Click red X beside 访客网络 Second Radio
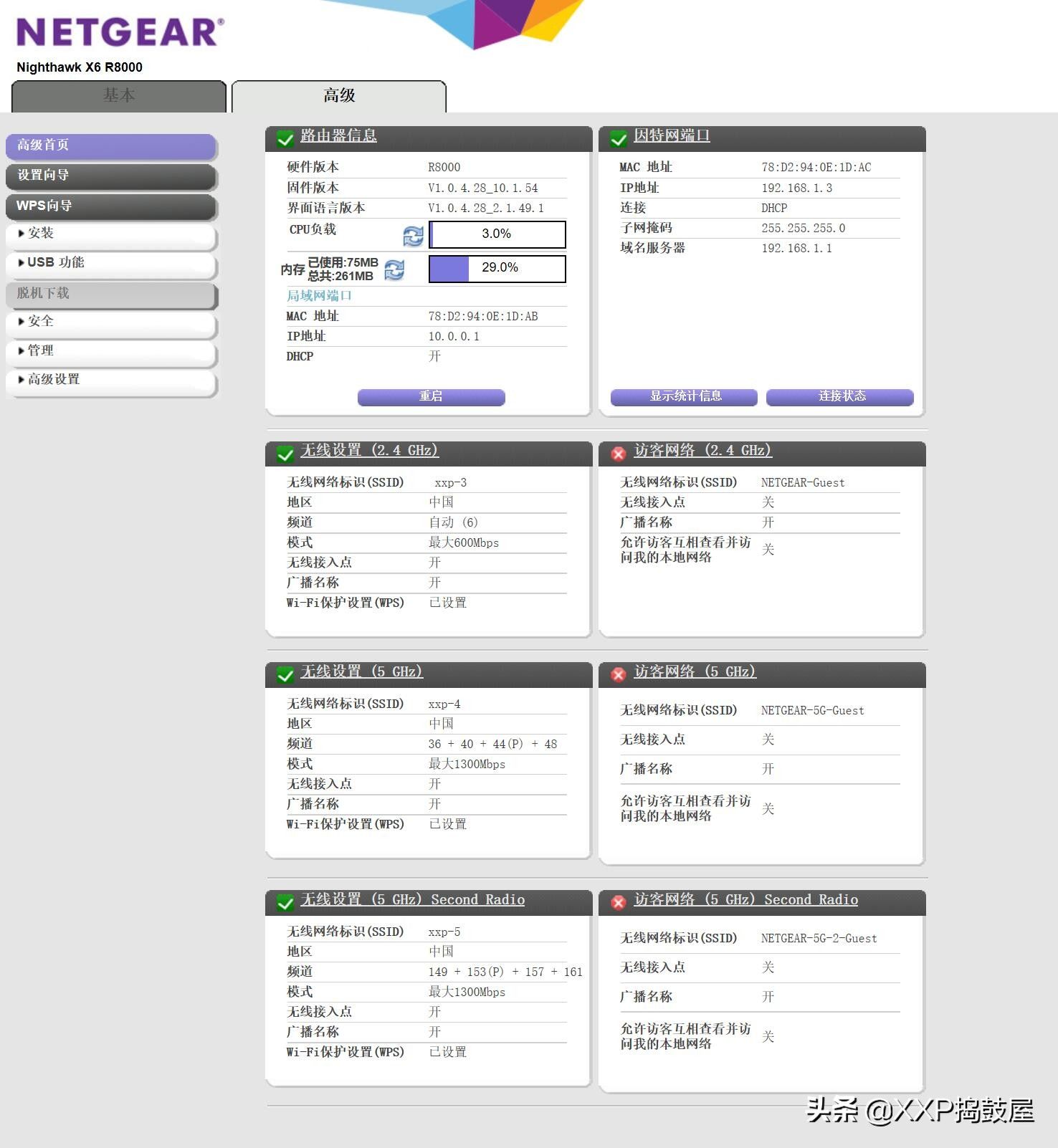The height and width of the screenshot is (1148, 1058). click(619, 903)
